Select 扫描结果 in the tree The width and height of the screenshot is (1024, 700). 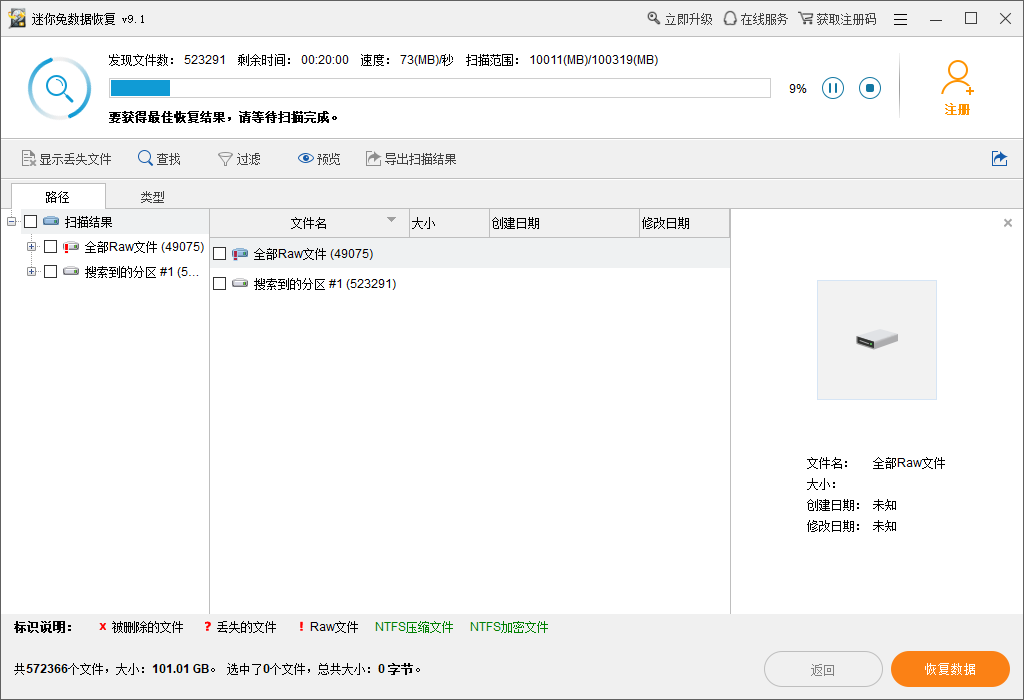click(88, 222)
